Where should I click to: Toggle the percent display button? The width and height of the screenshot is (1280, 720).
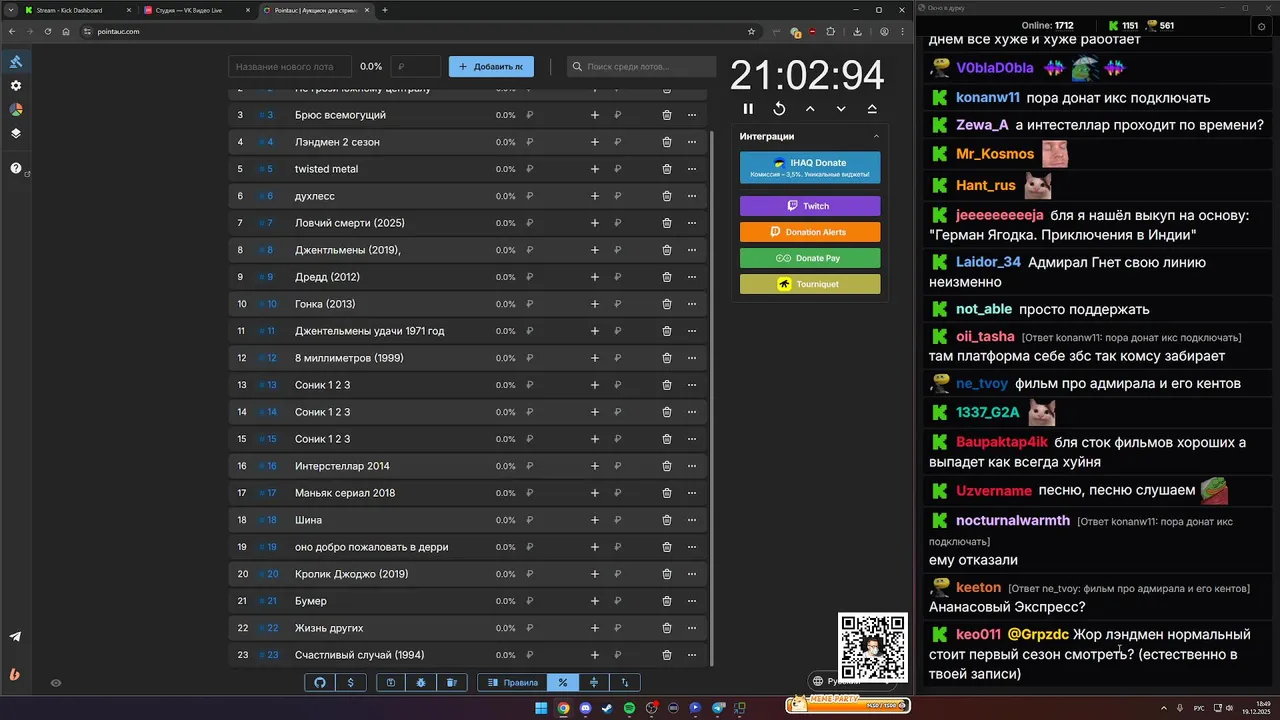(563, 682)
